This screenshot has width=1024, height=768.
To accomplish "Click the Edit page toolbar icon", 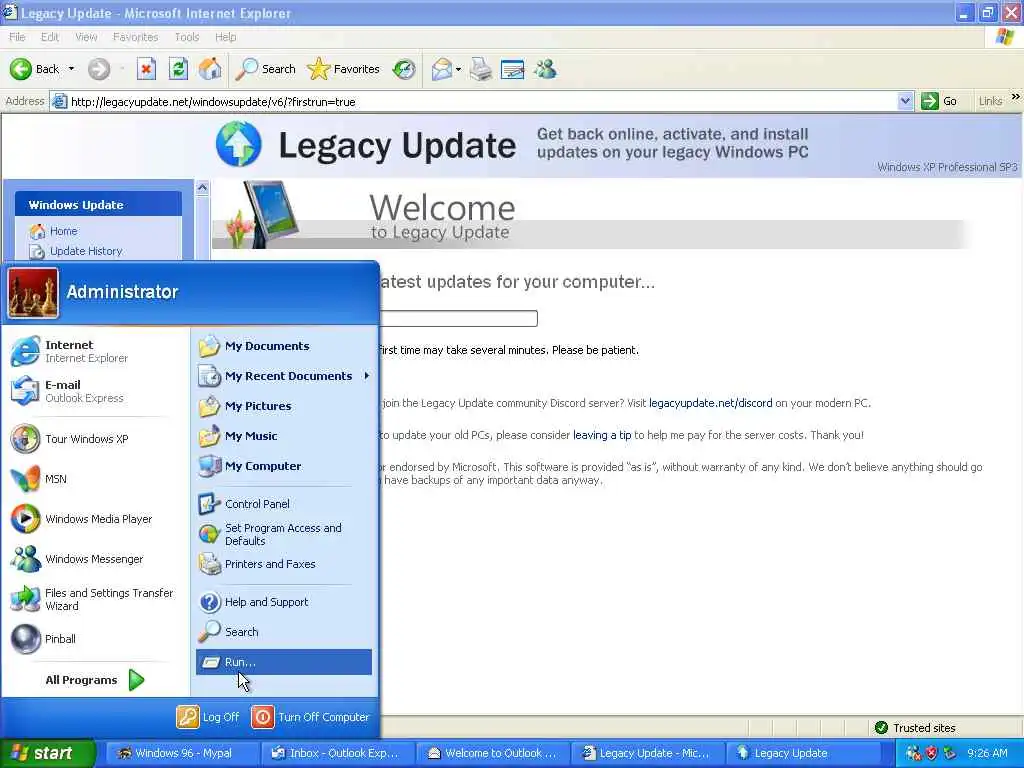I will (x=513, y=69).
